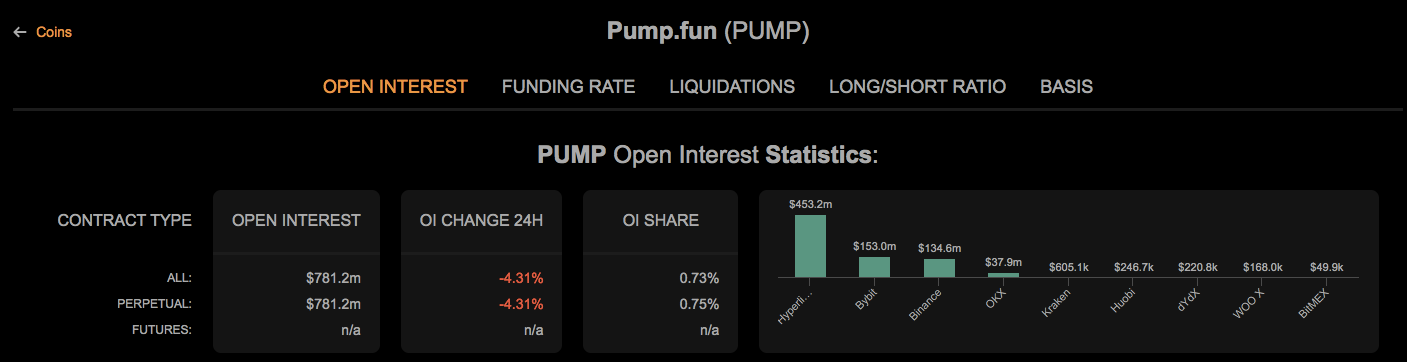
Task: Click the OI Share column header
Action: pos(660,220)
